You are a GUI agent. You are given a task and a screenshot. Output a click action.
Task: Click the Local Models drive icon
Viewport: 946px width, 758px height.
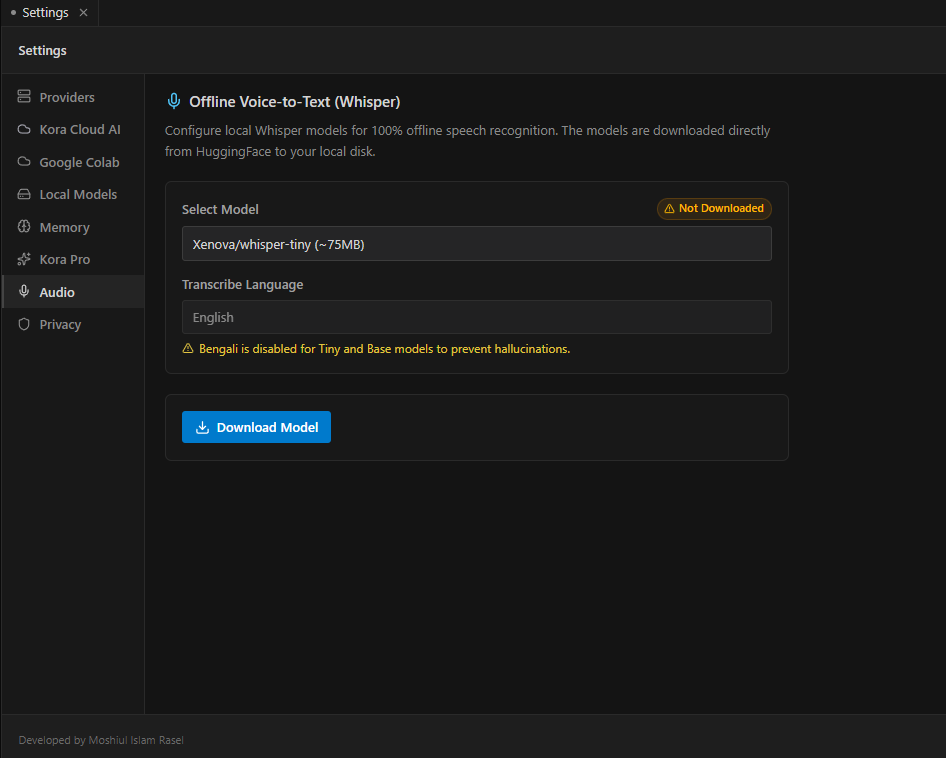(x=24, y=194)
